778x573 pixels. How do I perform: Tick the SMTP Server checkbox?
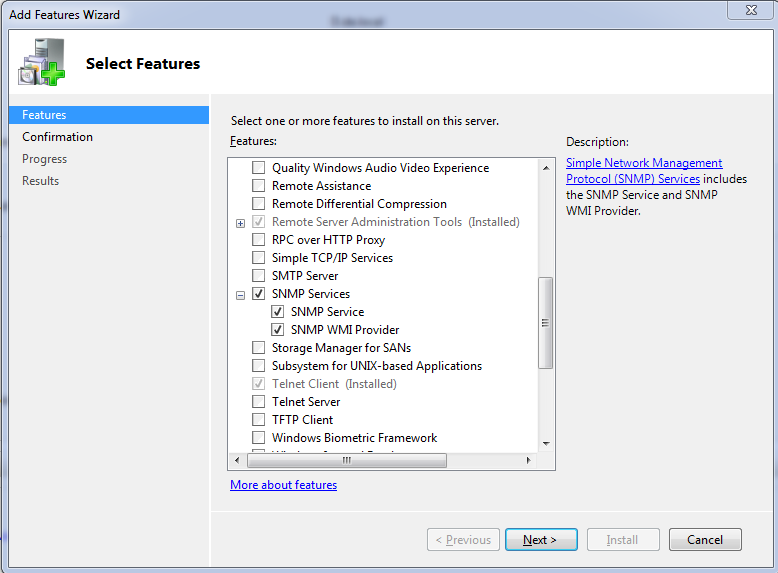pyautogui.click(x=259, y=276)
